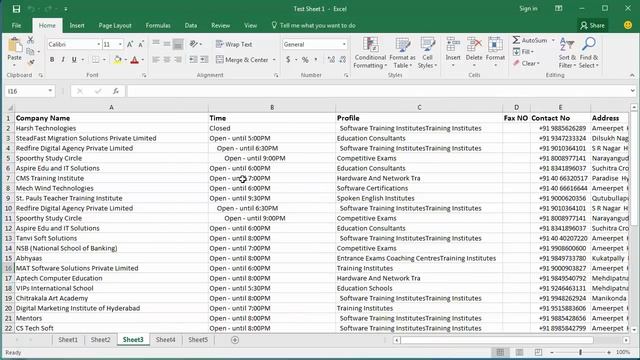Click Decrease Indent icon
Image resolution: width=640 pixels, height=360 pixels.
(x=193, y=60)
